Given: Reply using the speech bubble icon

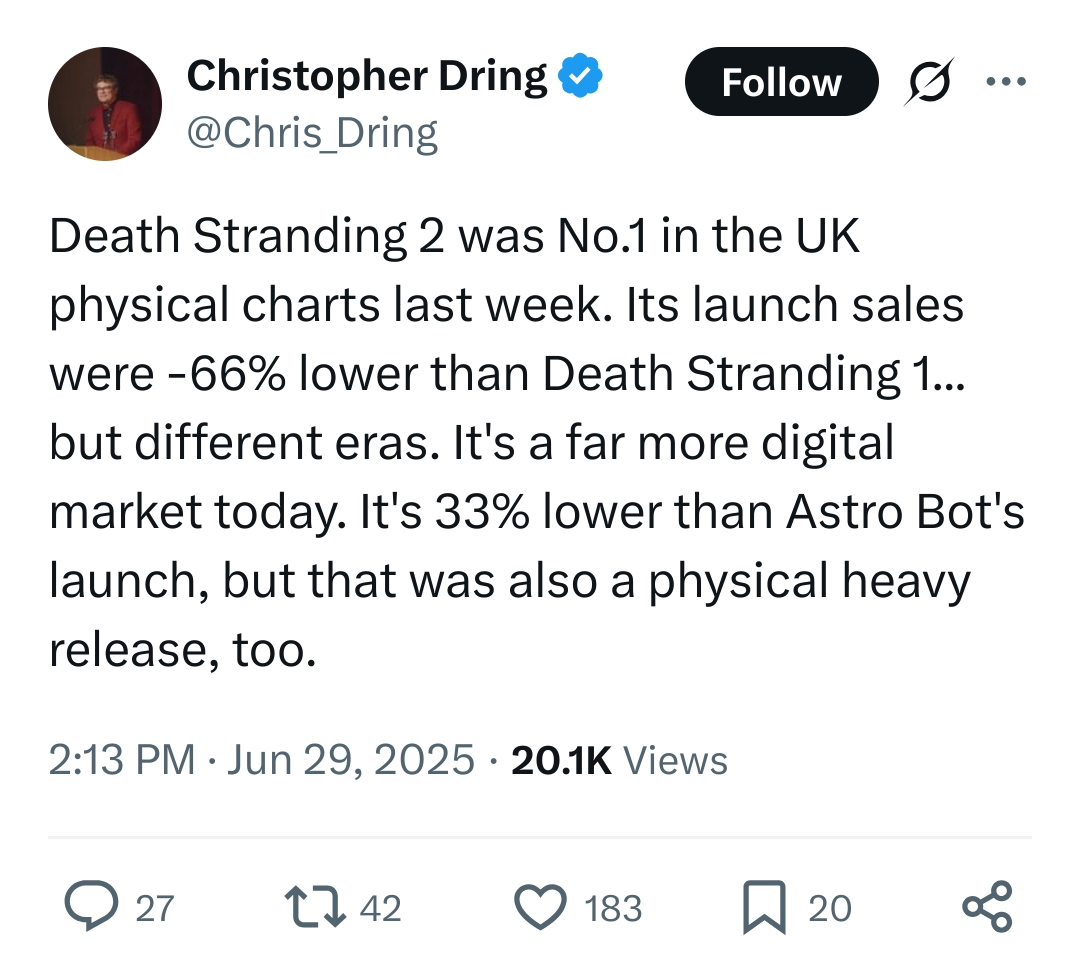Looking at the screenshot, I should (x=91, y=906).
